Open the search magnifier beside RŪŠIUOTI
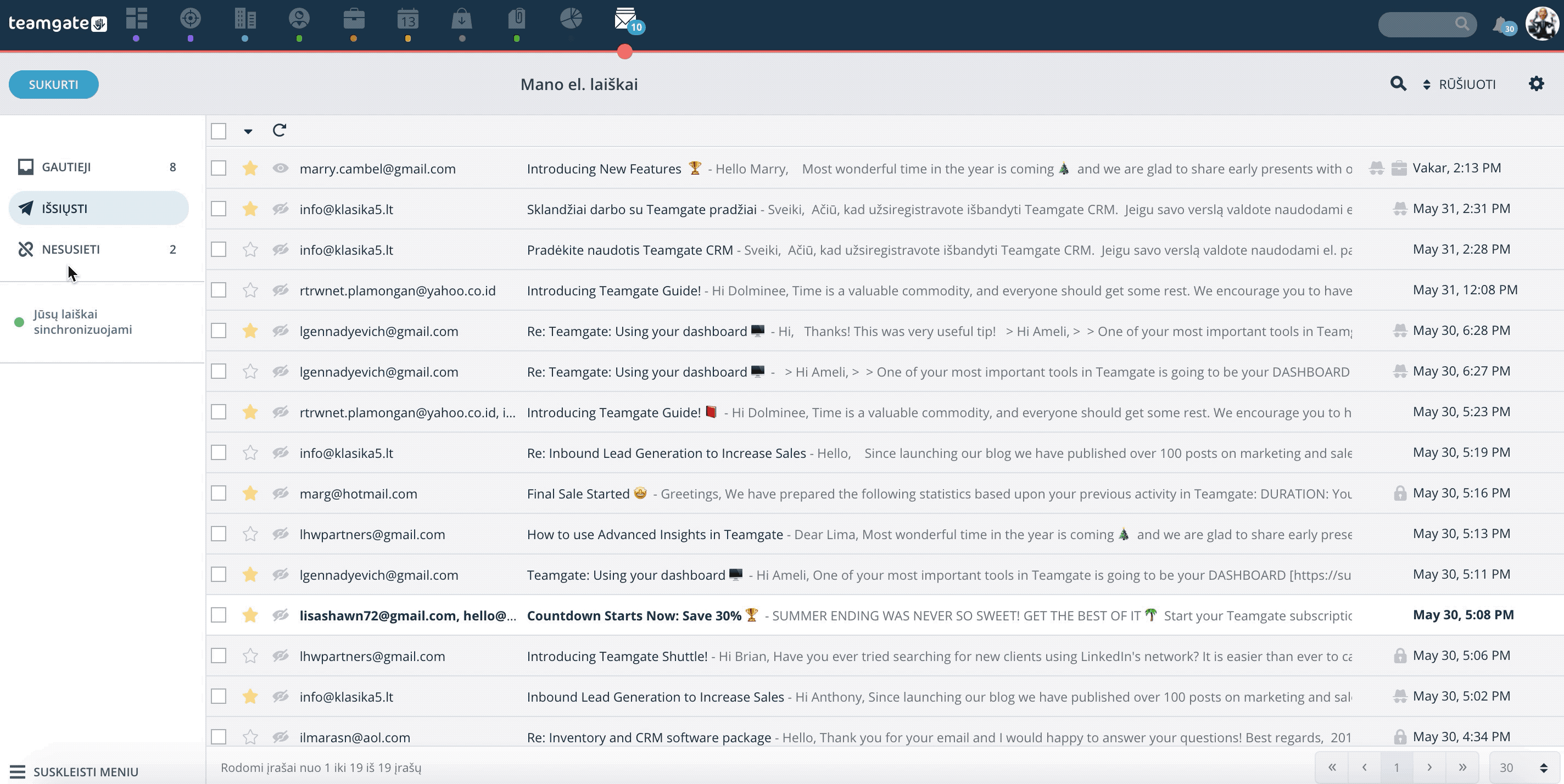Image resolution: width=1564 pixels, height=784 pixels. (1398, 84)
